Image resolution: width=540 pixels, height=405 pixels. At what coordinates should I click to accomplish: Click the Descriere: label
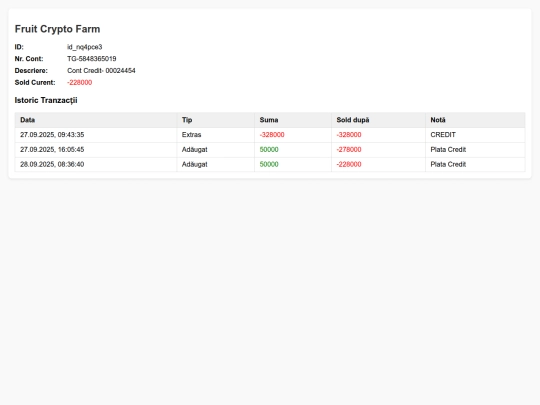click(x=31, y=71)
